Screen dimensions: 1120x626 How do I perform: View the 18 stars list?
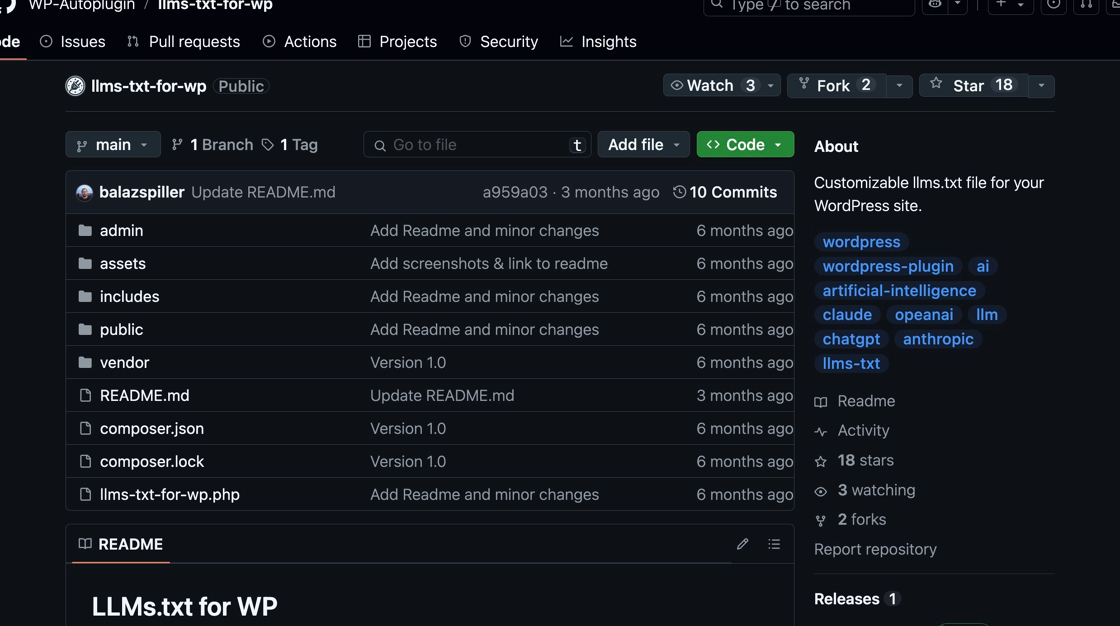pos(854,460)
